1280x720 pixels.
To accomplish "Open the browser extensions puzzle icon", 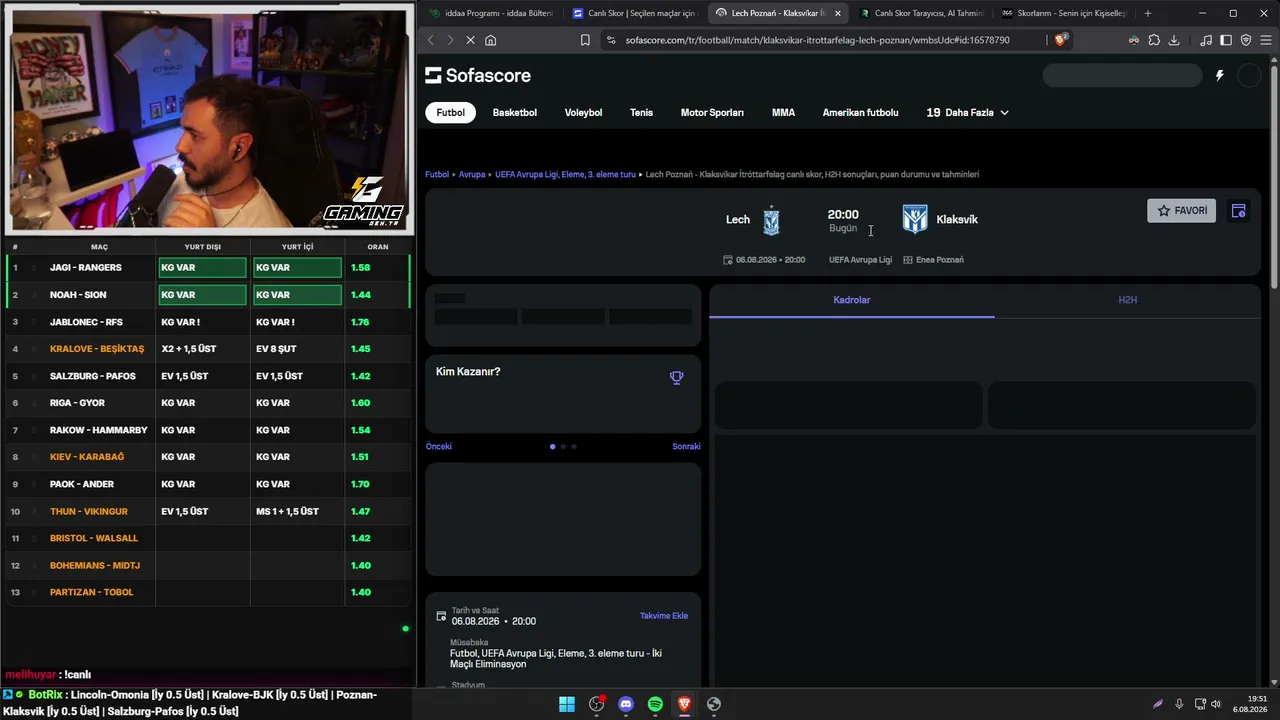I will (x=1154, y=40).
